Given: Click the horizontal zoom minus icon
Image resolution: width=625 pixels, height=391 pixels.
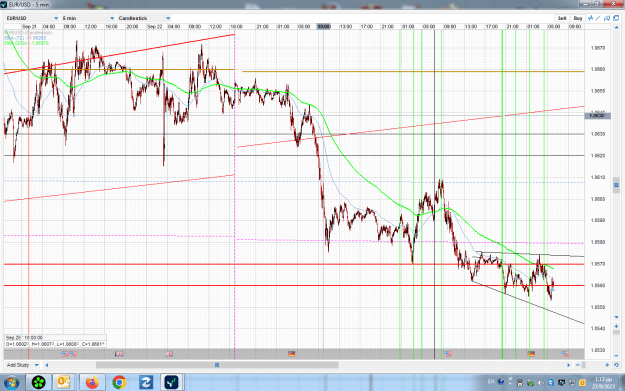Looking at the screenshot, I should tap(578, 365).
